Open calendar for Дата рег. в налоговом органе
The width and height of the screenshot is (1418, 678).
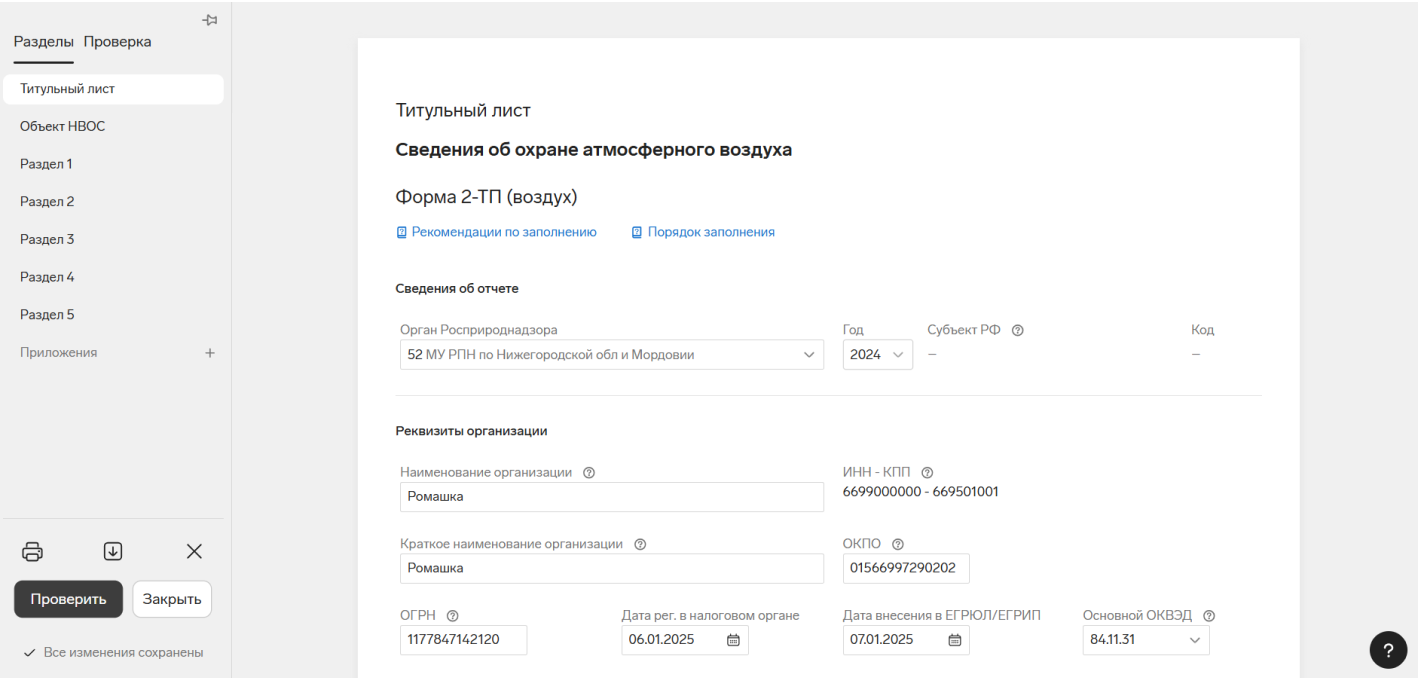coord(732,640)
